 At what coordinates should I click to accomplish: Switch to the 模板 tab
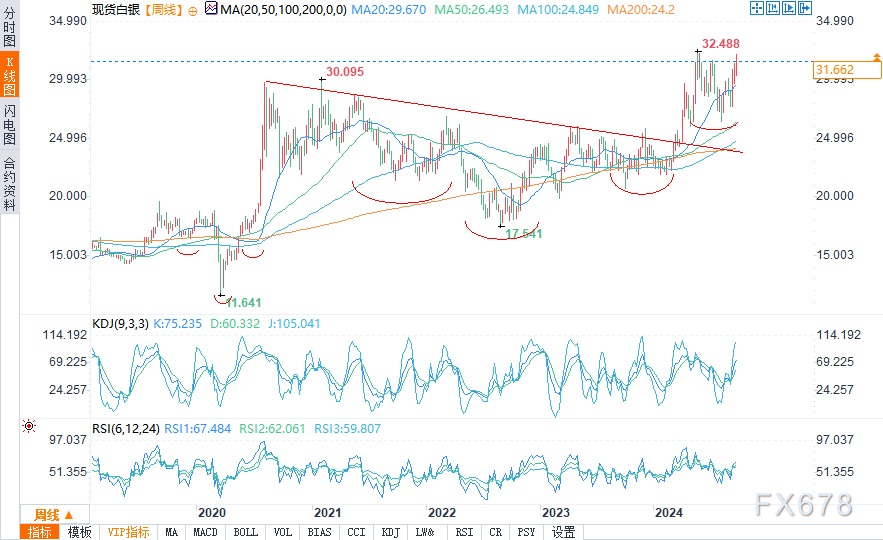click(x=79, y=532)
